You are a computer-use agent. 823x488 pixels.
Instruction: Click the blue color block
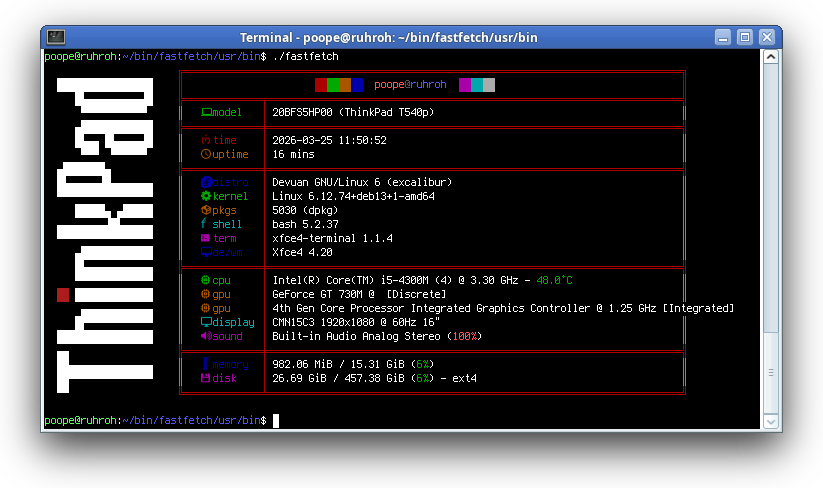tap(357, 85)
